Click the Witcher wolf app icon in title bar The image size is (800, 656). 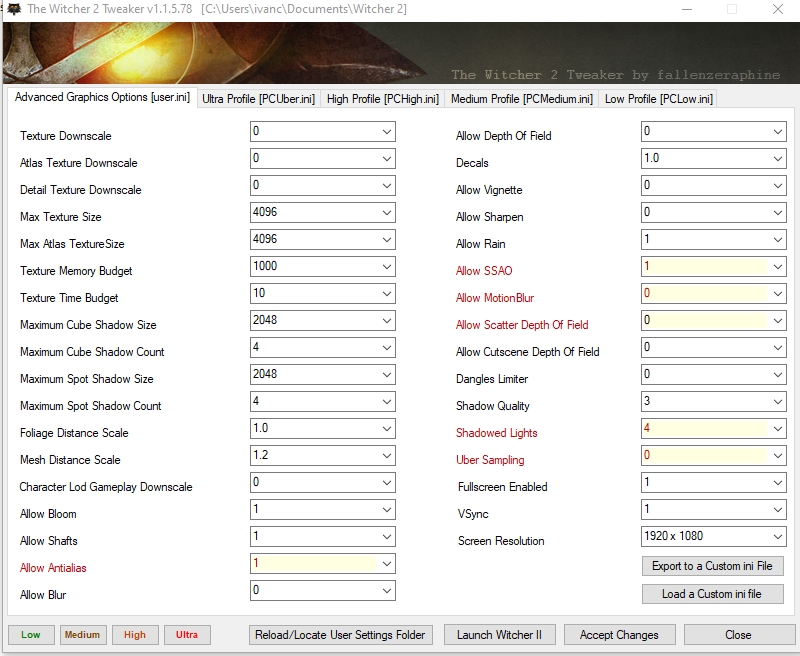pyautogui.click(x=14, y=9)
